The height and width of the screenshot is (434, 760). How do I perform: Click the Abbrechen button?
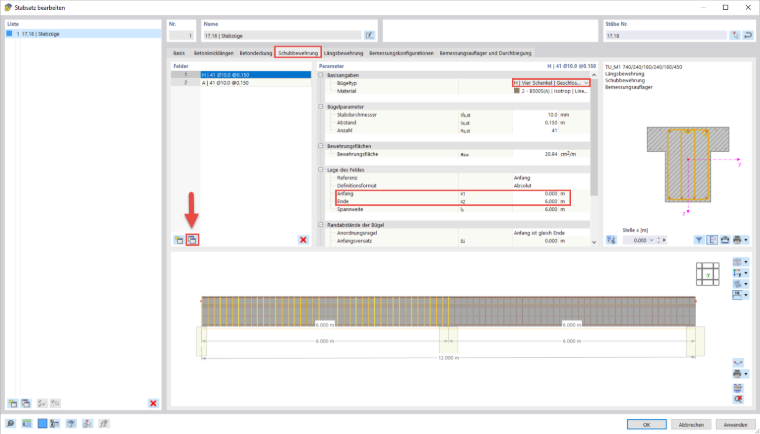(691, 424)
